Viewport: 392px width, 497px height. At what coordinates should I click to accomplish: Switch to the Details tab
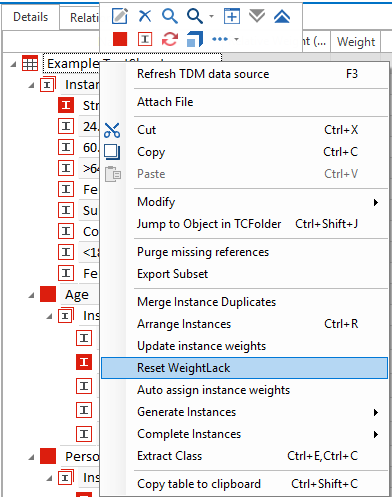(31, 17)
